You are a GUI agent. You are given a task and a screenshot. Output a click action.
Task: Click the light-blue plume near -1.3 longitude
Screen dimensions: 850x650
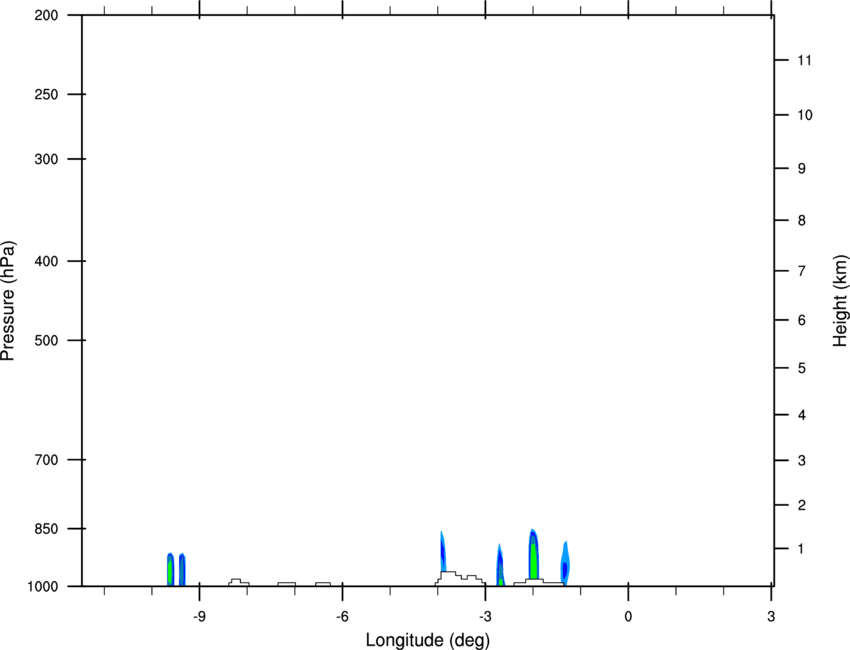pos(565,563)
